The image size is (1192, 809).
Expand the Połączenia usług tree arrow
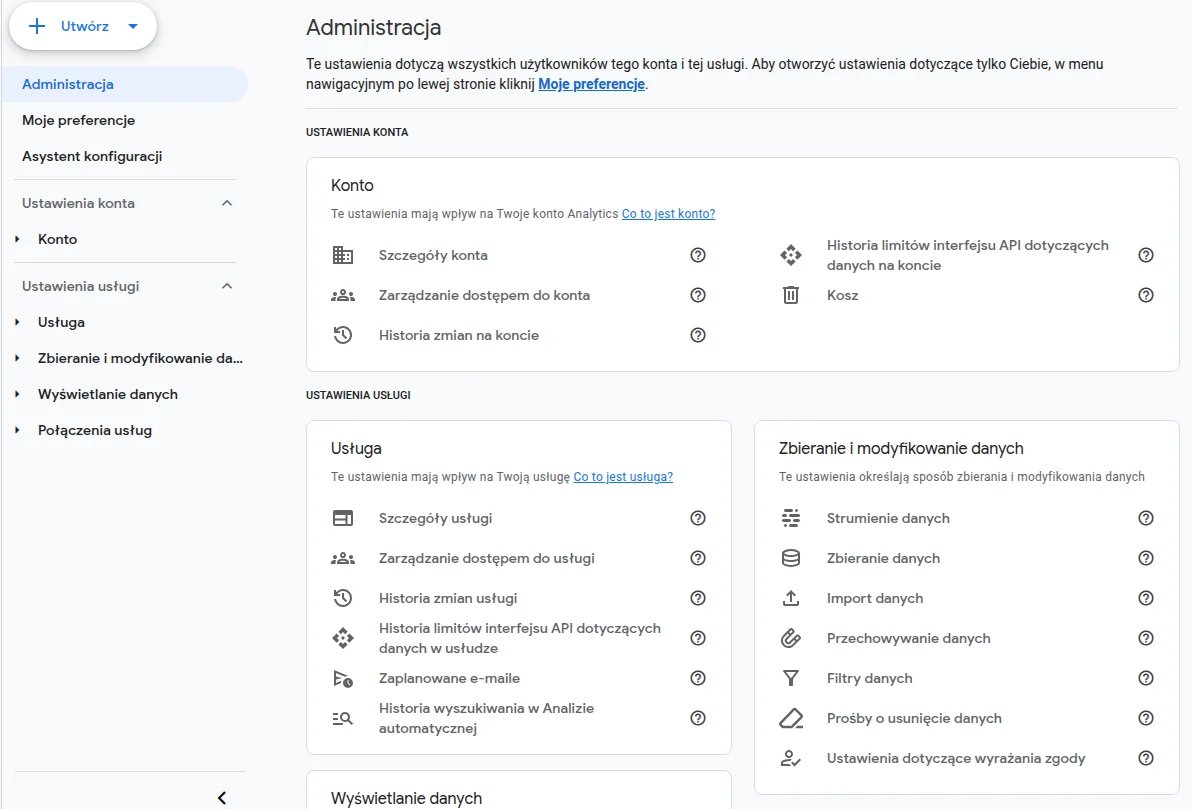point(17,430)
